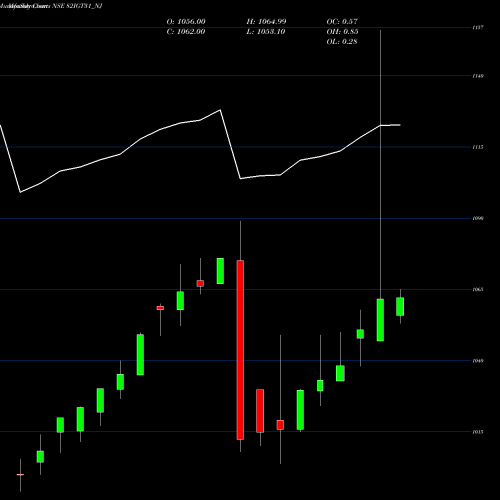The image size is (500, 500).
Task: Click the 1157 price axis label
Action: point(478,28)
